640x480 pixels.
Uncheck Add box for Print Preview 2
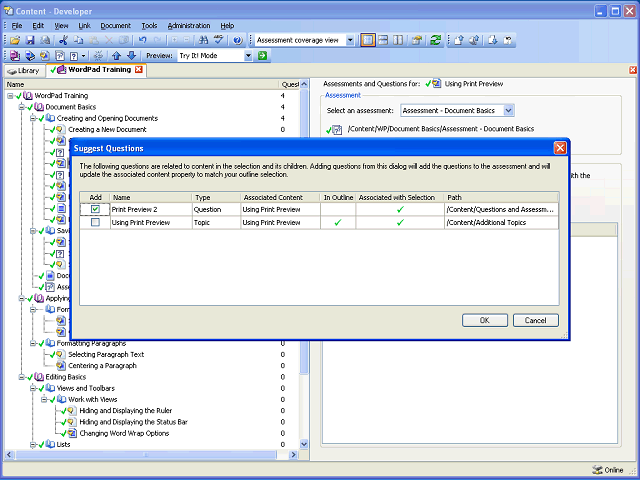(x=95, y=209)
